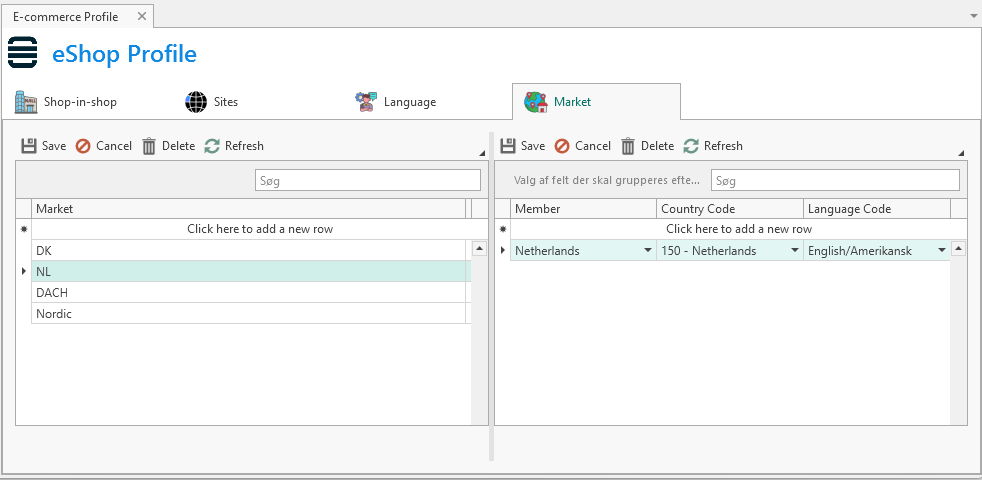Click the Netherlands member cell text
Viewport: 982px width, 480px height.
click(x=547, y=251)
